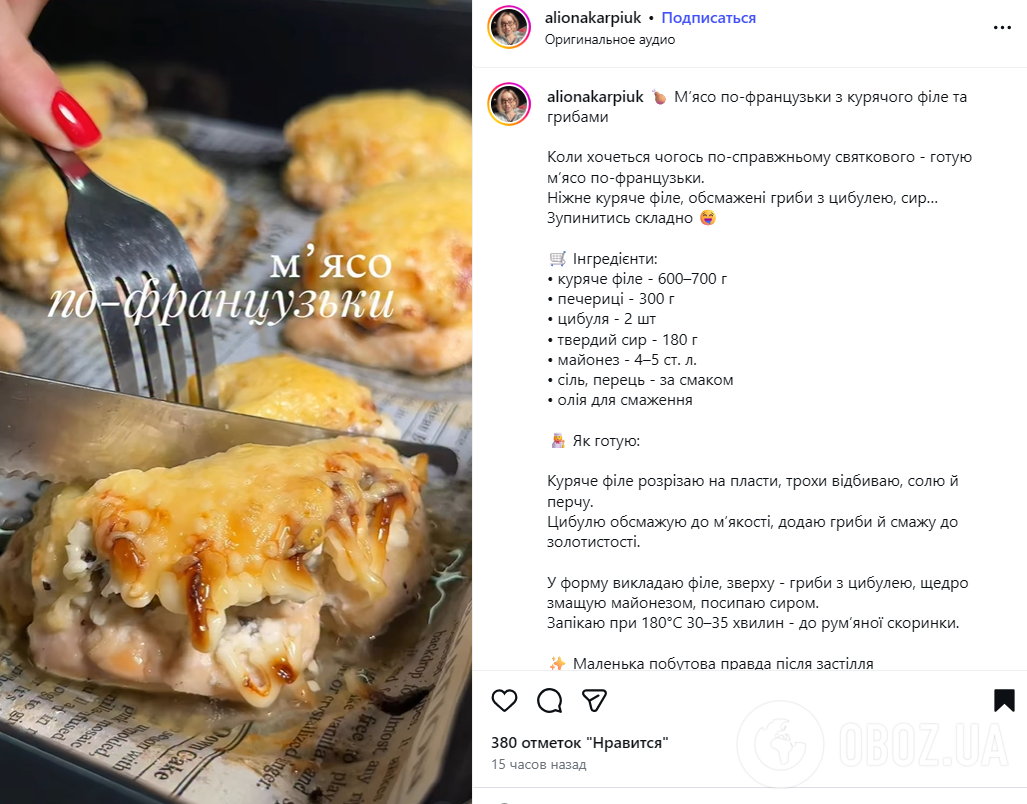This screenshot has width=1027, height=804.
Task: Toggle the bookmark save icon
Action: [1004, 700]
